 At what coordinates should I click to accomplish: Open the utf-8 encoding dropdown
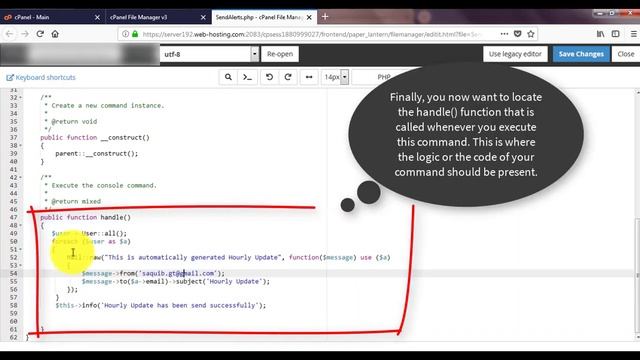click(209, 54)
